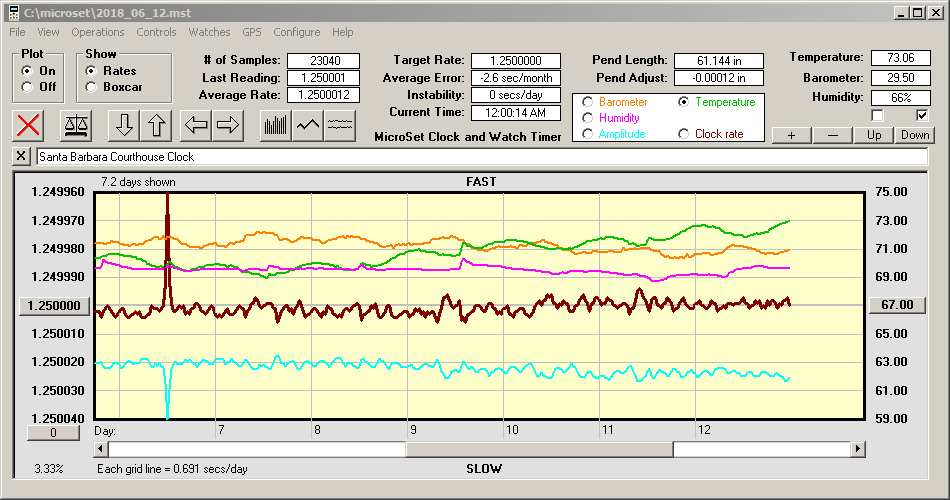The height and width of the screenshot is (500, 950).
Task: Select the Boxcar show option
Action: [x=92, y=87]
